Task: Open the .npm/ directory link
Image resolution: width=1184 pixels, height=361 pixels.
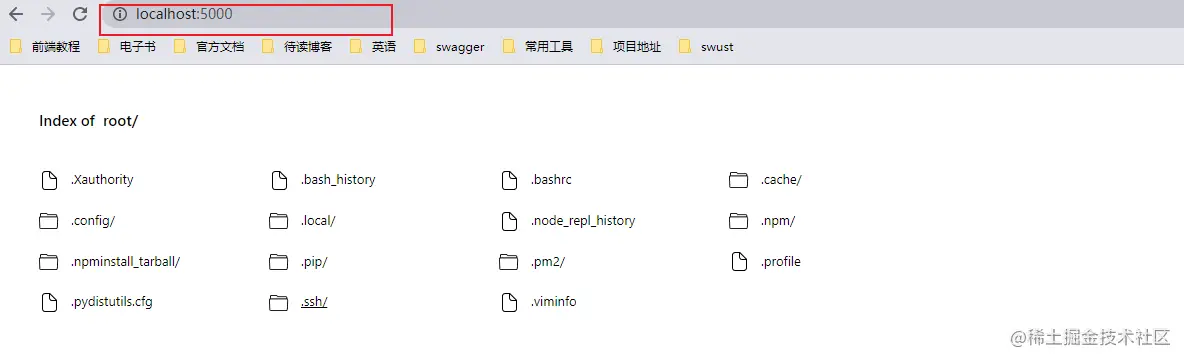Action: coord(778,221)
